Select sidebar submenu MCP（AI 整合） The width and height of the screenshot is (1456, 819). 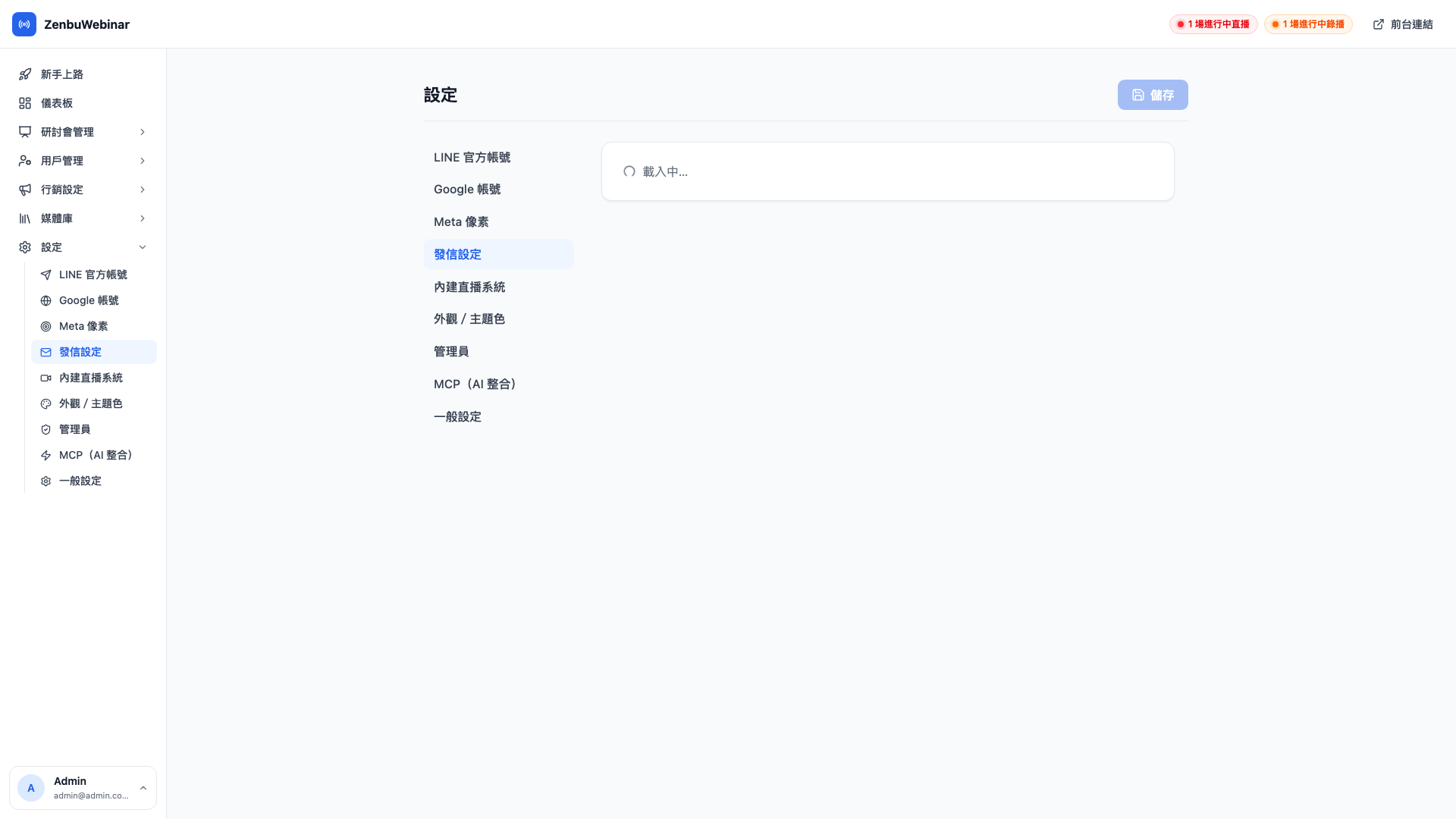tap(94, 455)
